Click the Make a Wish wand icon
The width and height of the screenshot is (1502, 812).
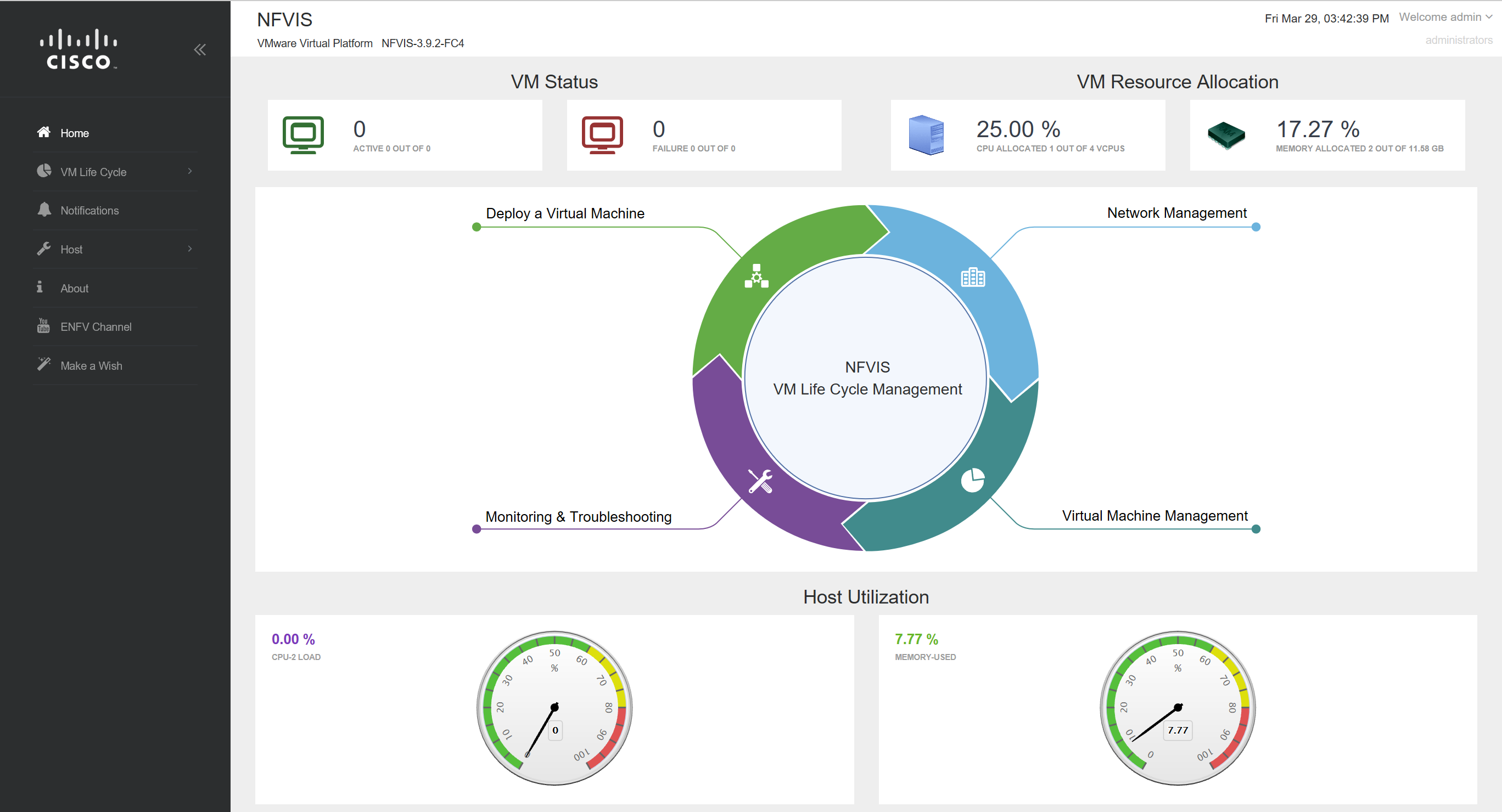click(44, 364)
